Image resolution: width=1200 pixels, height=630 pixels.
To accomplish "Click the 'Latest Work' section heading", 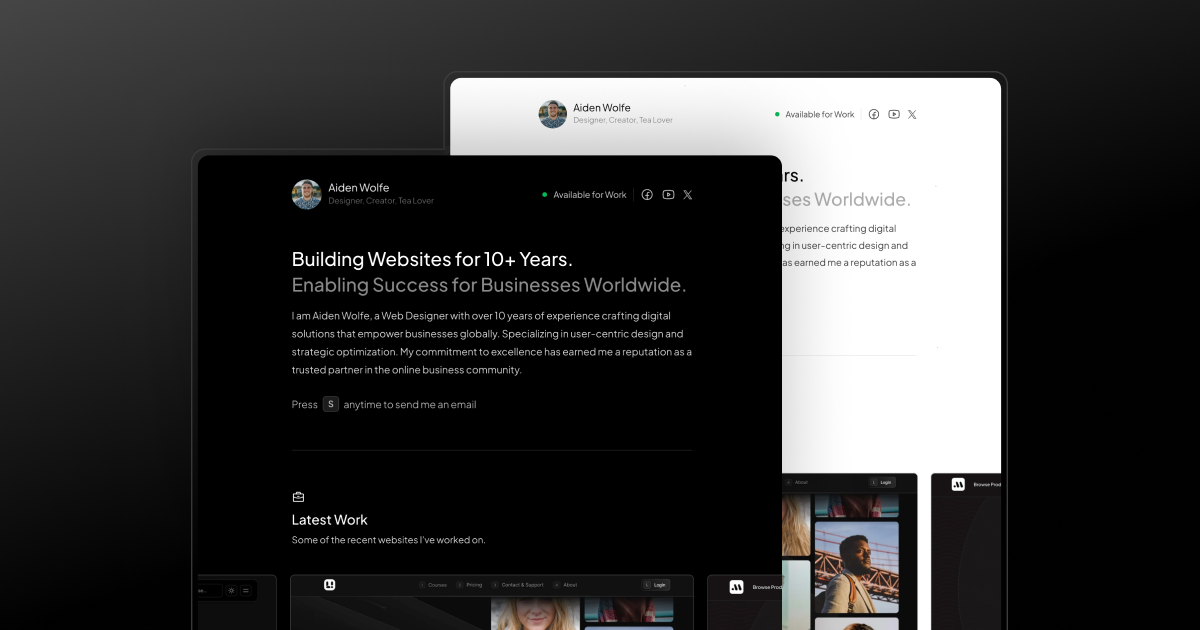I will [x=330, y=520].
